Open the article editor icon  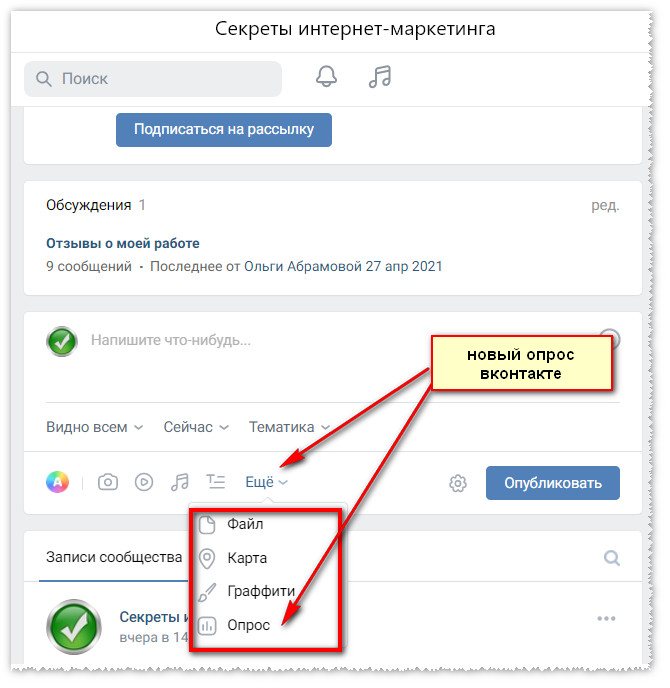click(216, 483)
